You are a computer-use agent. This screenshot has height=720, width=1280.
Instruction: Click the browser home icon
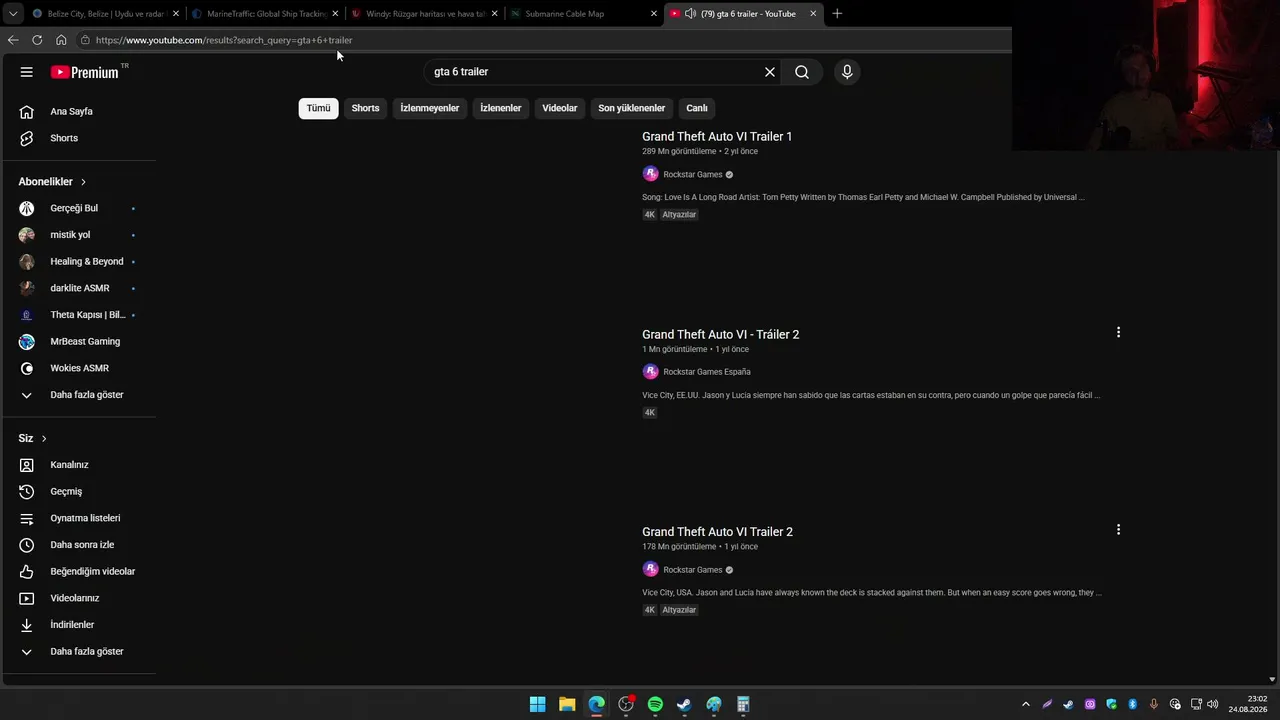click(x=61, y=40)
